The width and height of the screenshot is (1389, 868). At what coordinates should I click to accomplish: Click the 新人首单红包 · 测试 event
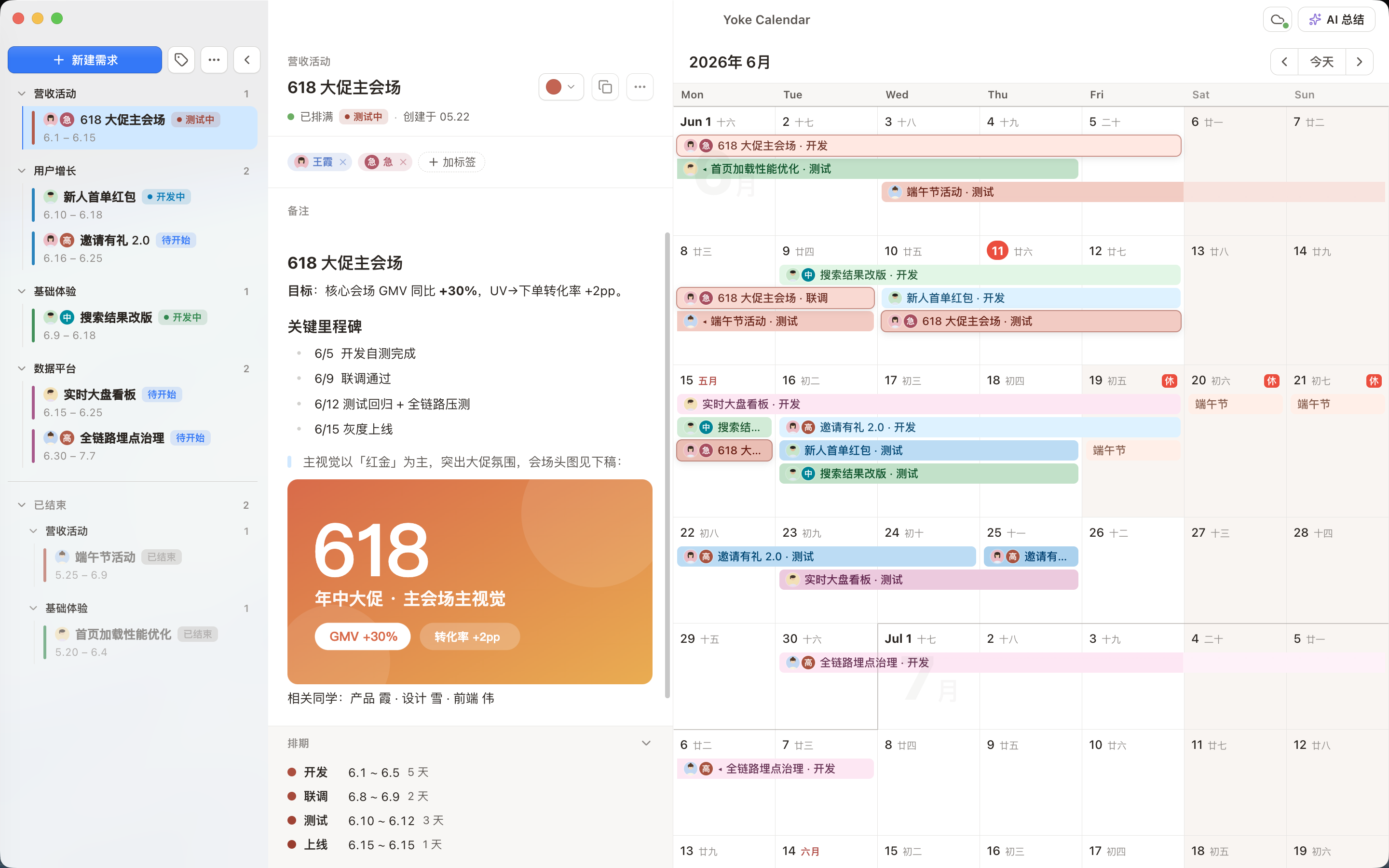click(929, 450)
